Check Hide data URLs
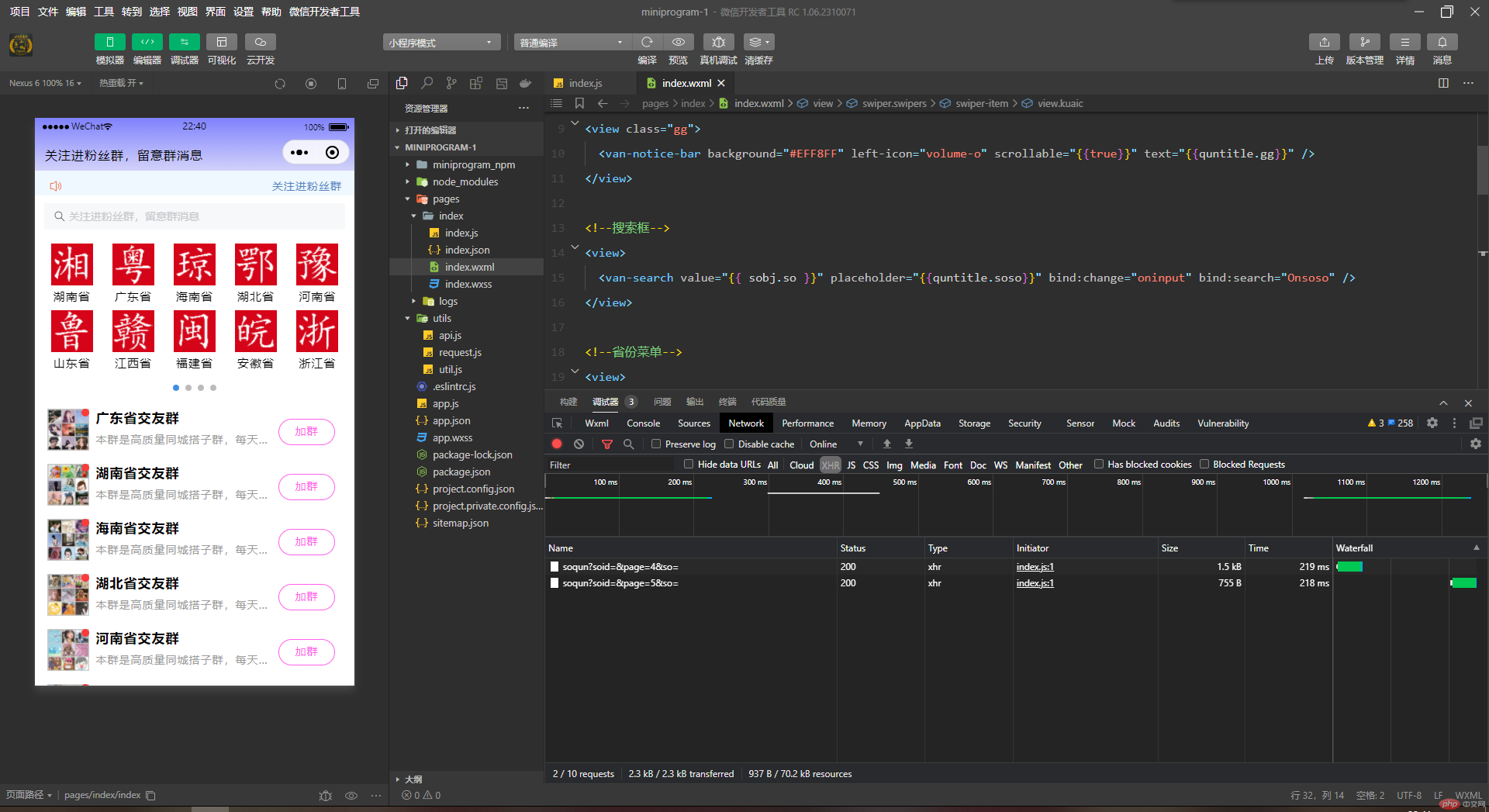The height and width of the screenshot is (812, 1489). tap(689, 465)
